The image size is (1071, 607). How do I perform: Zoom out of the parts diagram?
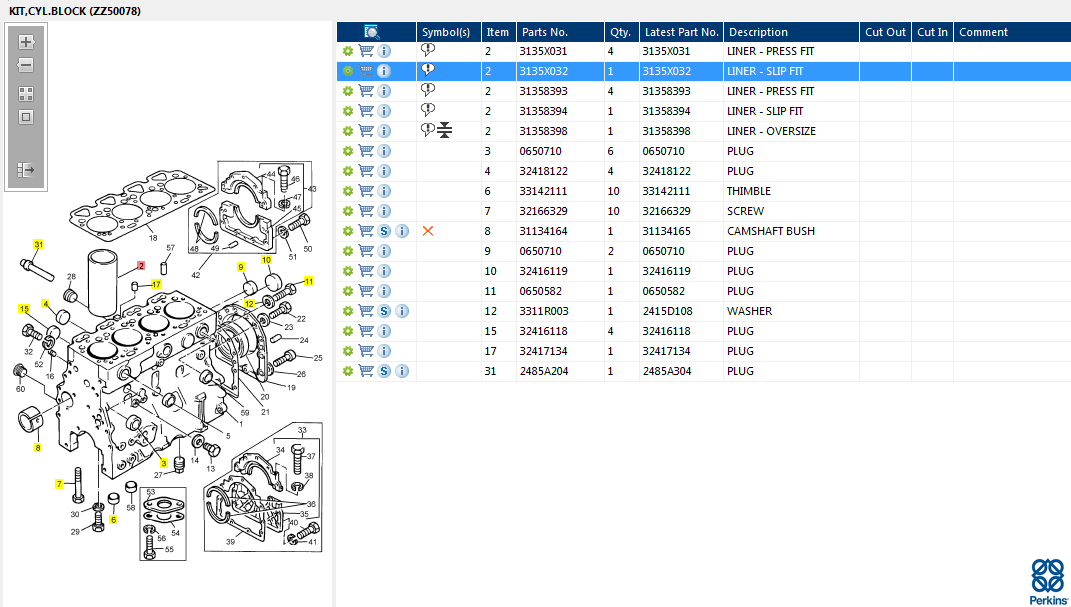(26, 66)
